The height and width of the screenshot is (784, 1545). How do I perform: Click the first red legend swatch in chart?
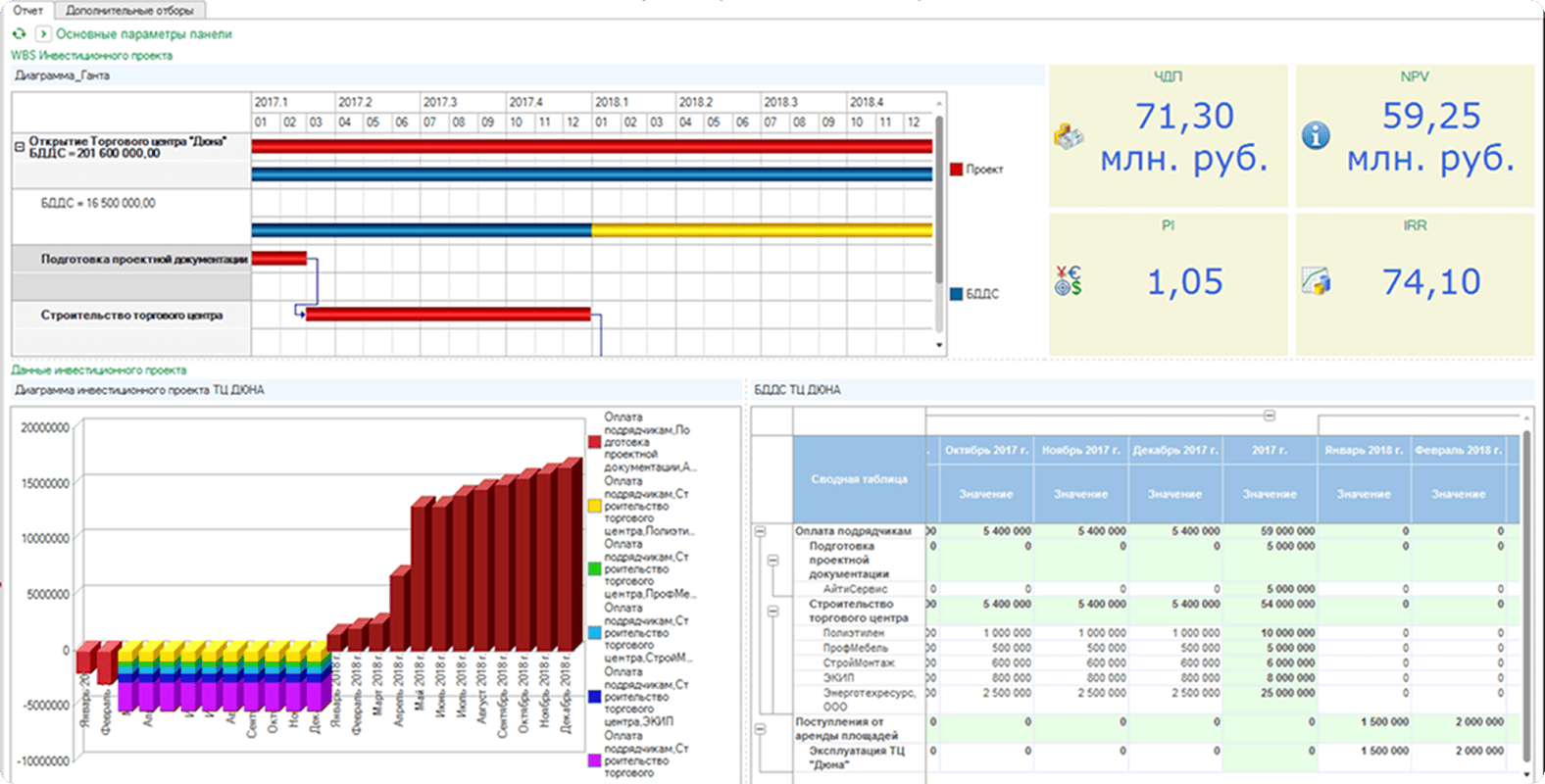tap(594, 442)
